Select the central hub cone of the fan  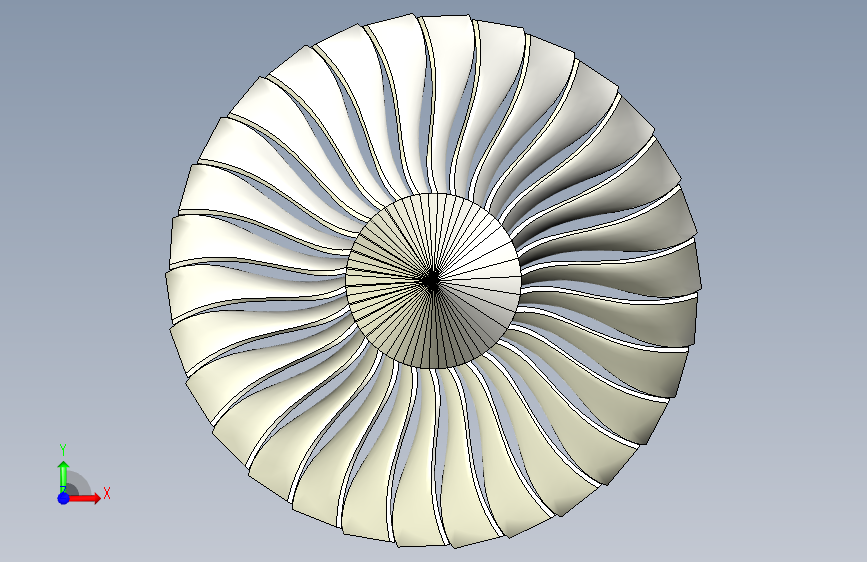434,280
